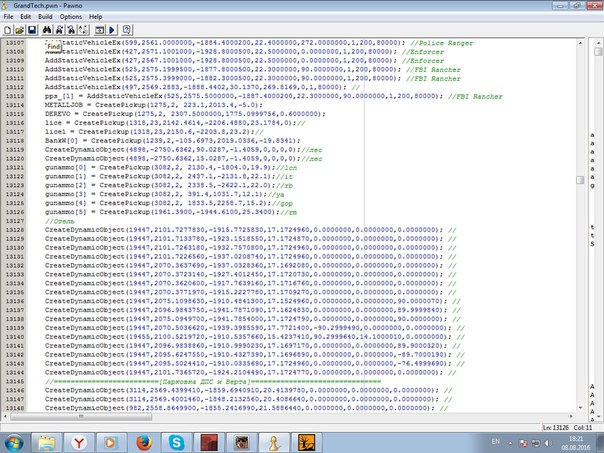Open Find with the binoculars icon
Screen dimensions: 604x453
tap(47, 30)
